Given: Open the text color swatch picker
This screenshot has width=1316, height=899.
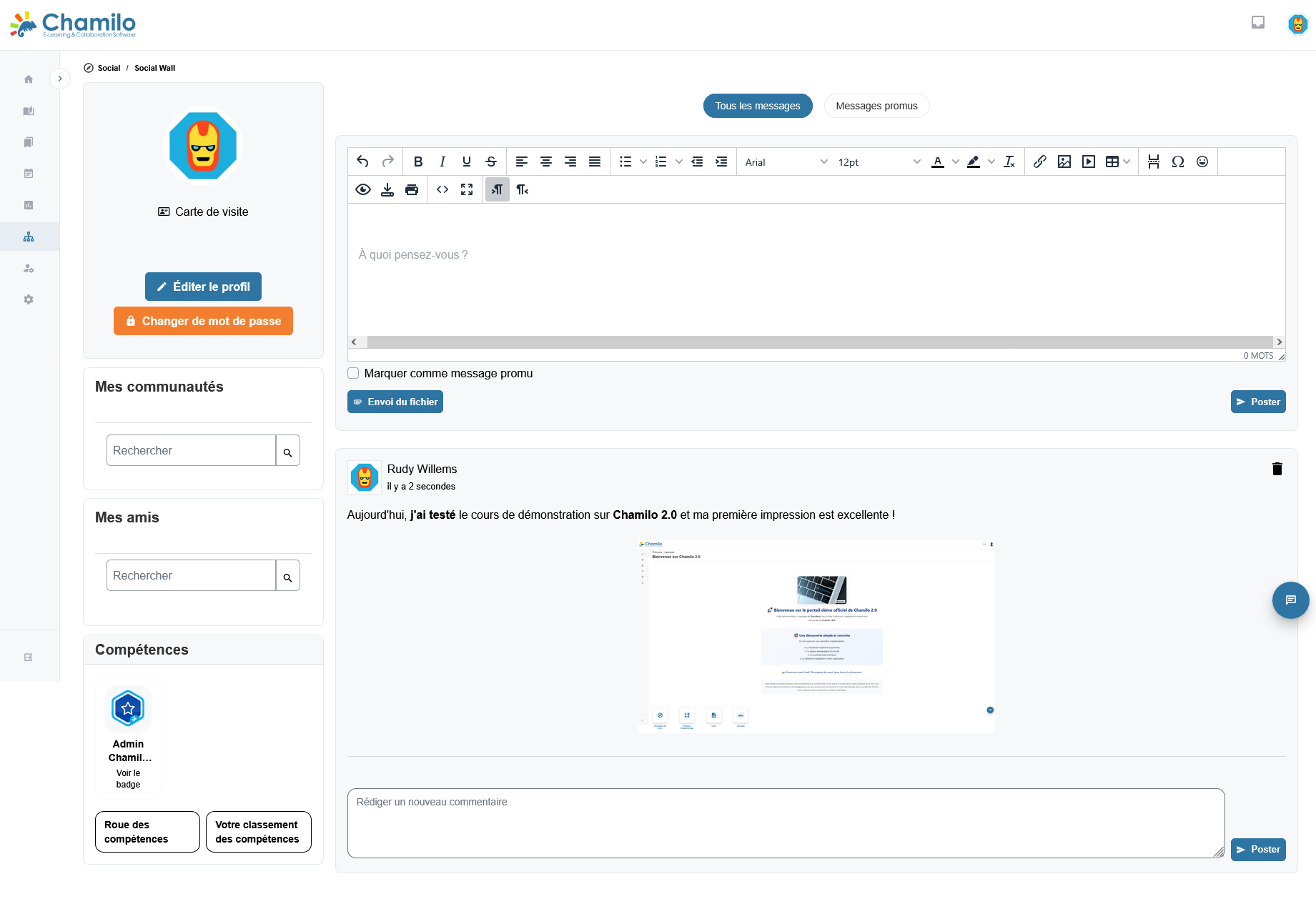Looking at the screenshot, I should pyautogui.click(x=956, y=162).
